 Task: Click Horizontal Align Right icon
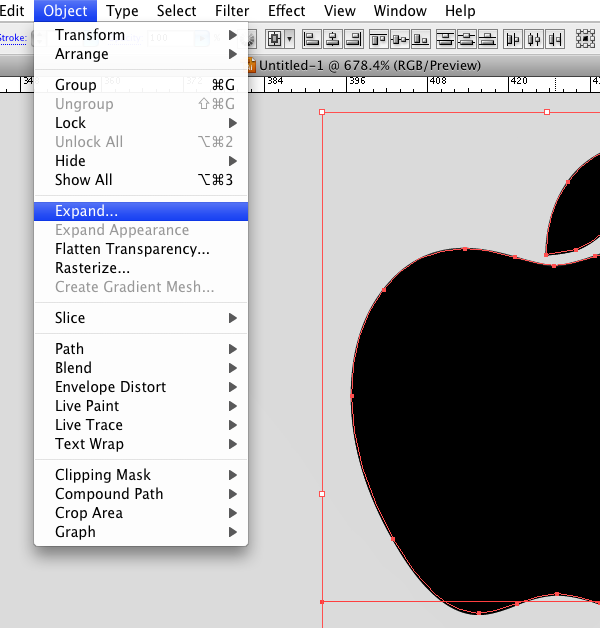point(354,39)
